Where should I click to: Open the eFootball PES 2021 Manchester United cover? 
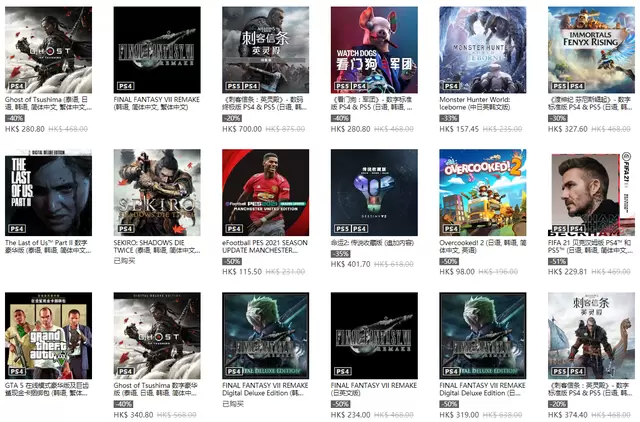(x=265, y=193)
